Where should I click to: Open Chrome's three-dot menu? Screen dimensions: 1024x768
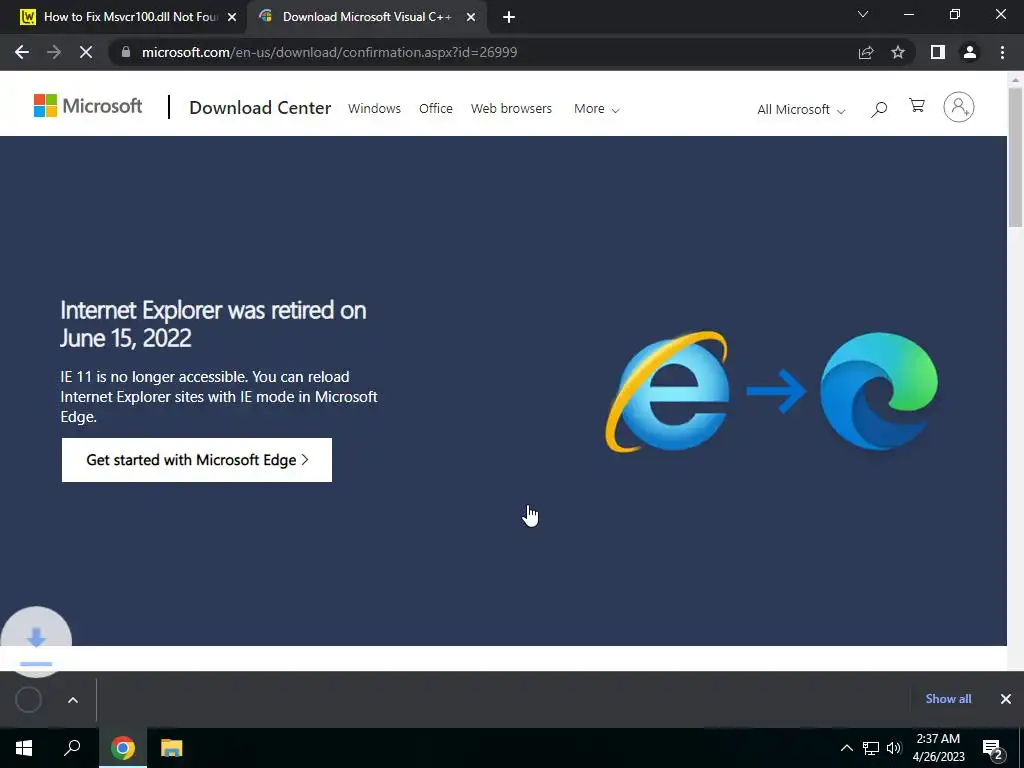coord(1002,52)
